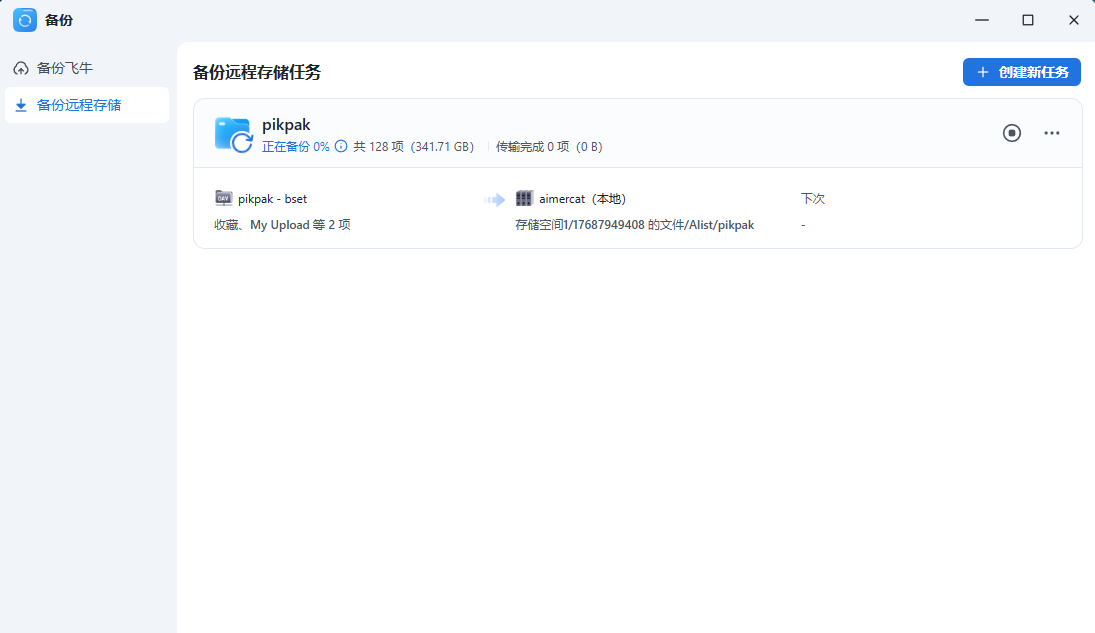Viewport: 1095px width, 633px height.
Task: Click the plus icon in 创建新任务 button
Action: click(x=983, y=72)
